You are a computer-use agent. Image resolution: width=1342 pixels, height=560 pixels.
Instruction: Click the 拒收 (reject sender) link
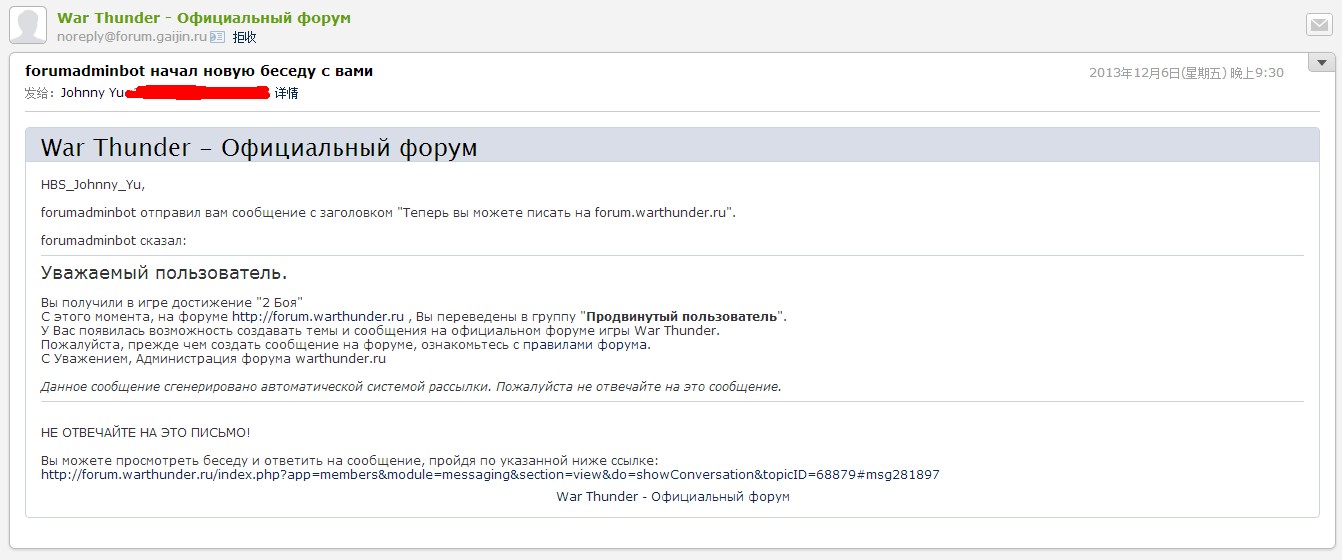244,36
